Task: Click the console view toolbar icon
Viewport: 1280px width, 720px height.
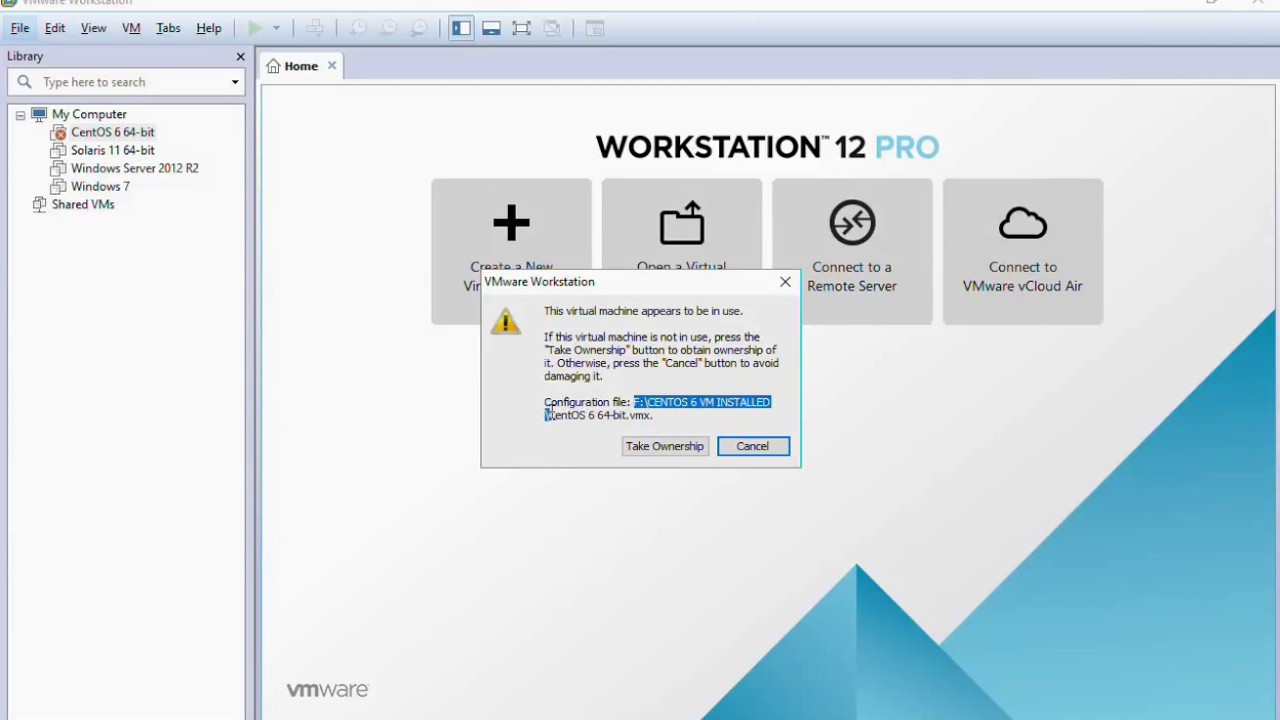Action: 595,28
